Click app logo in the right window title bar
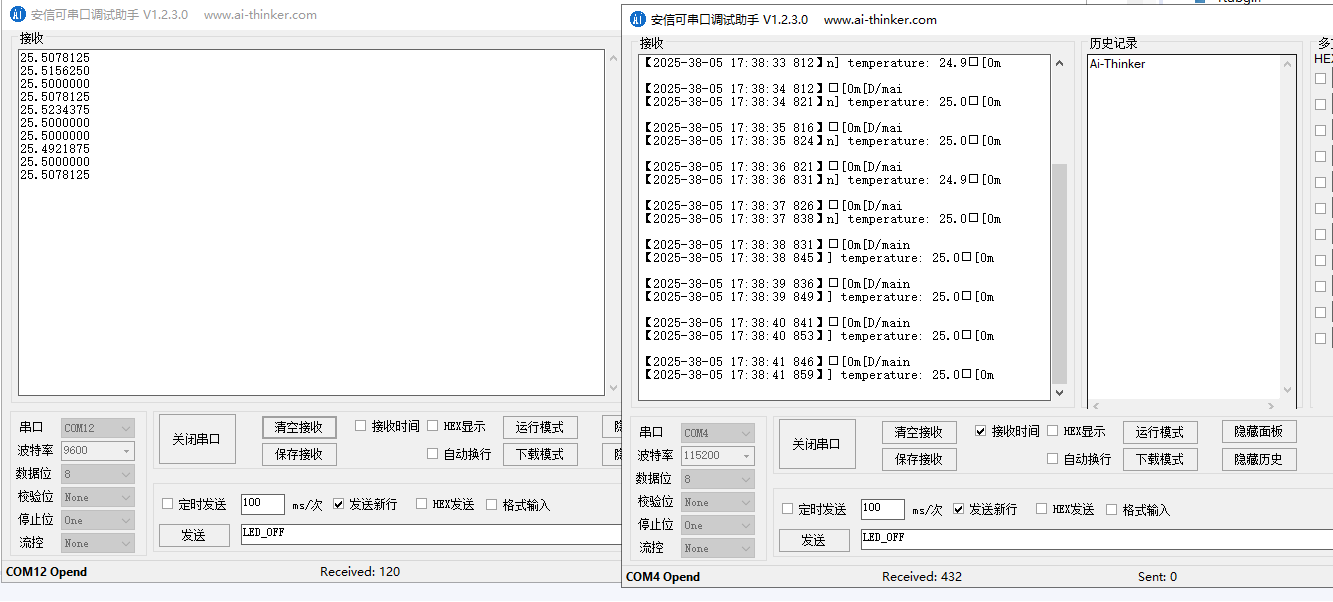The width and height of the screenshot is (1333, 602). click(637, 19)
